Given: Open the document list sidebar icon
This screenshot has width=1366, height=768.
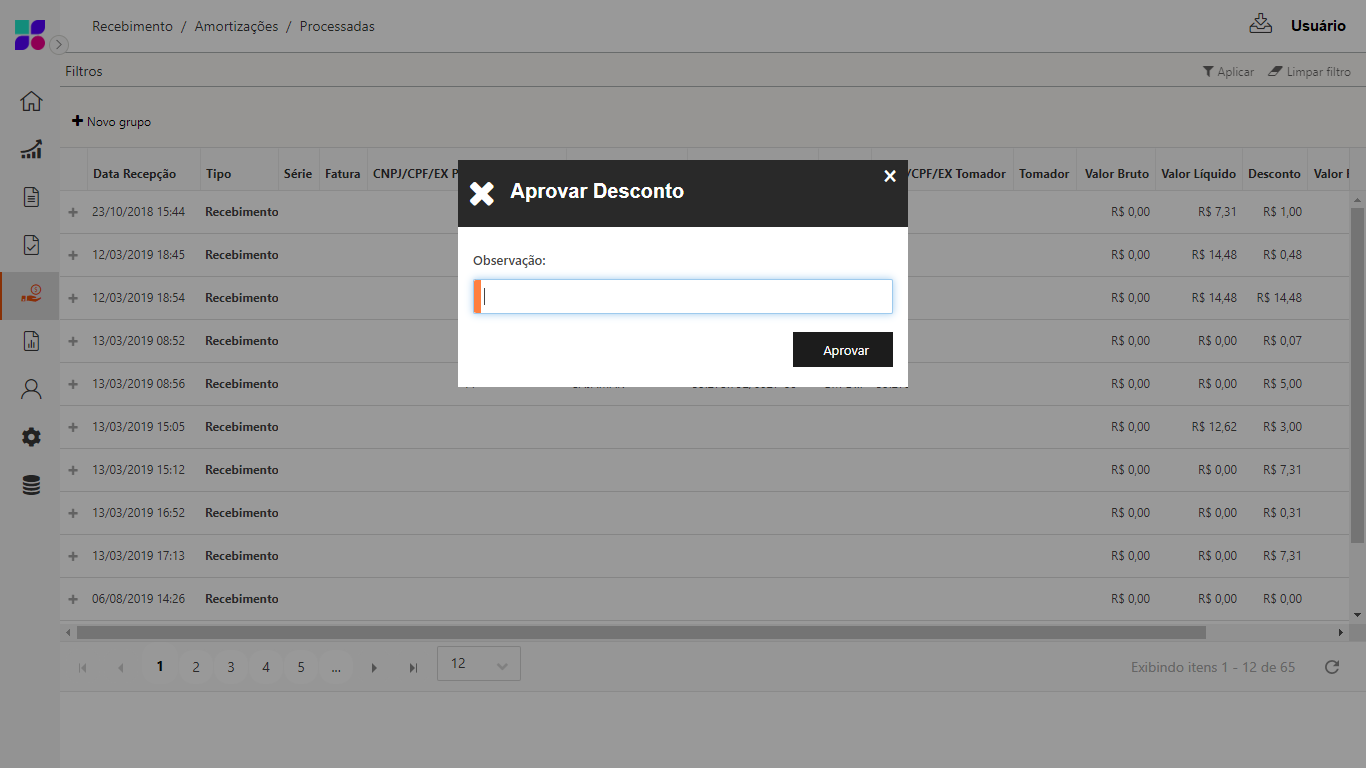Looking at the screenshot, I should (31, 197).
